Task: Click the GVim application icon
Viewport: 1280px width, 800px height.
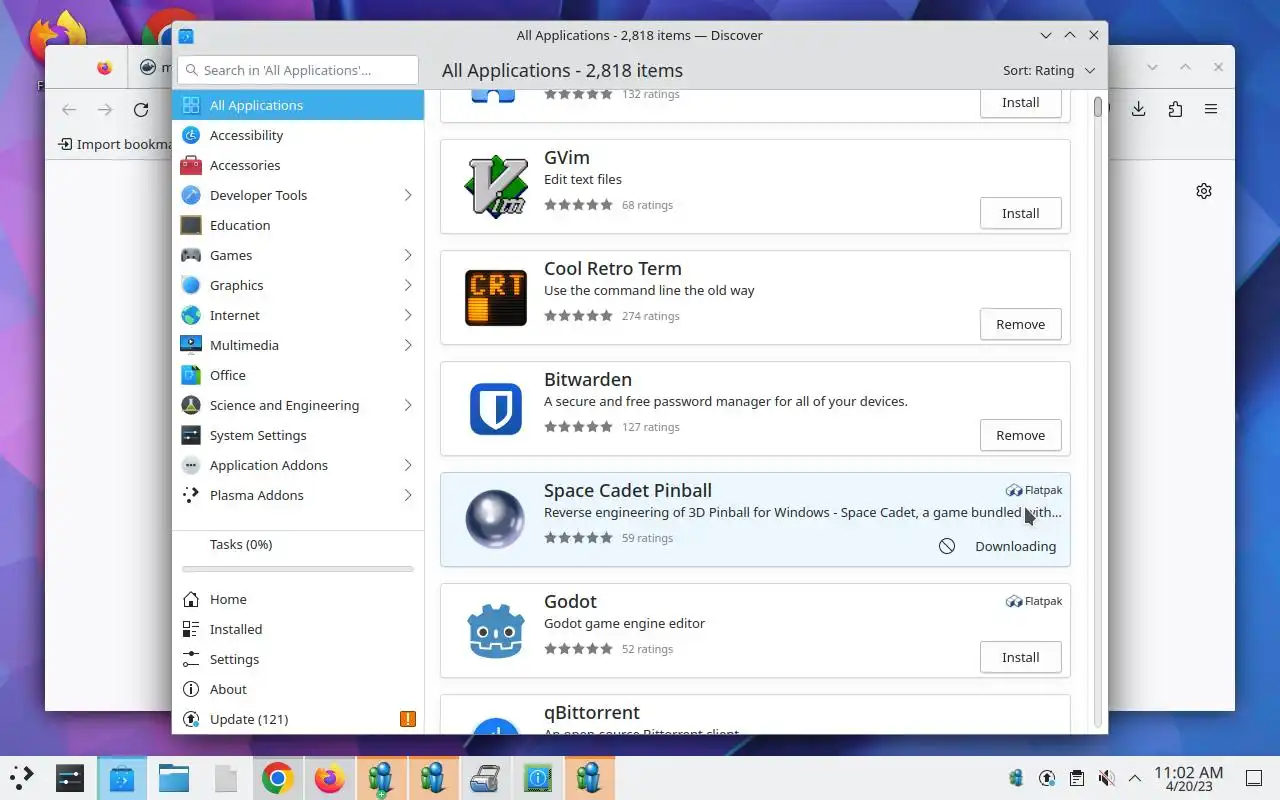Action: (x=496, y=186)
